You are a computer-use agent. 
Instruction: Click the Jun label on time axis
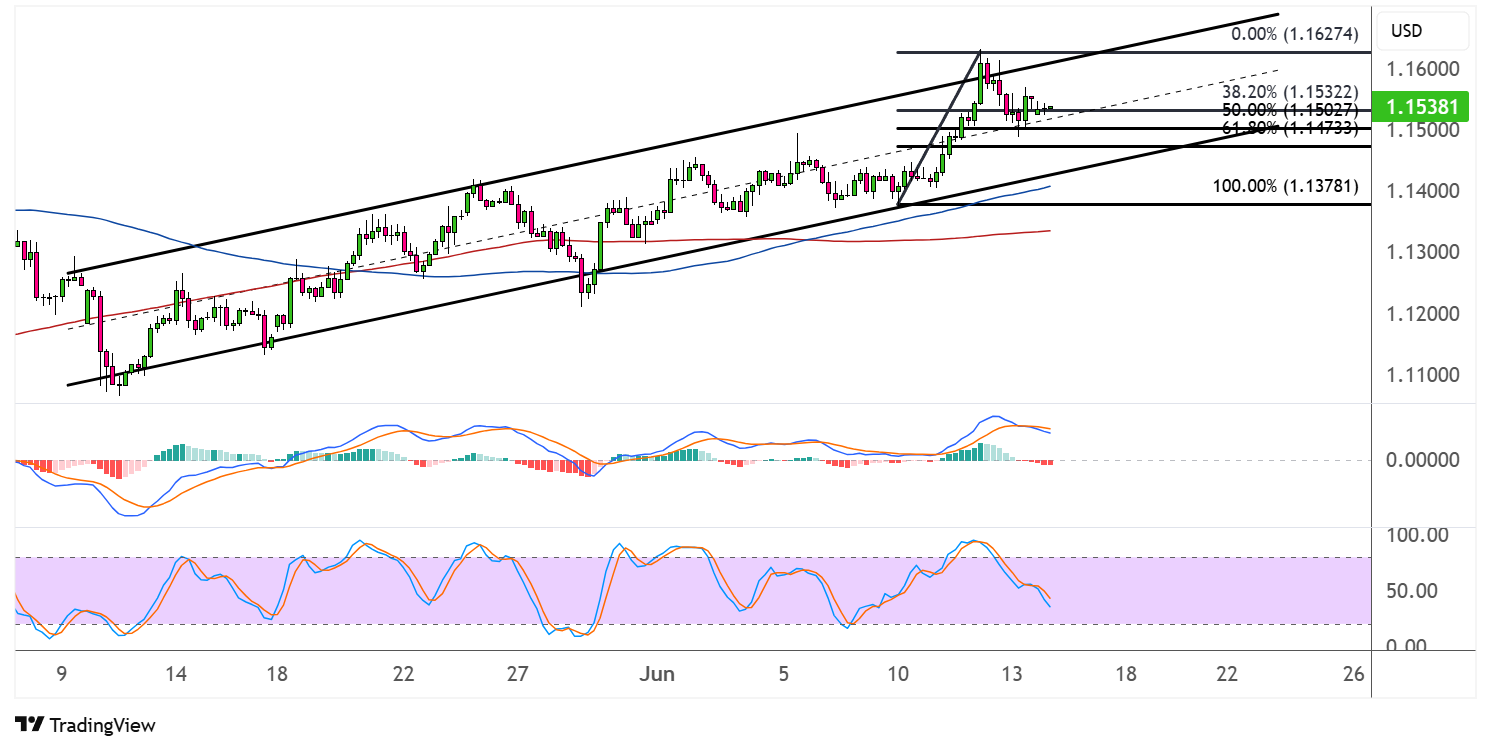[658, 674]
